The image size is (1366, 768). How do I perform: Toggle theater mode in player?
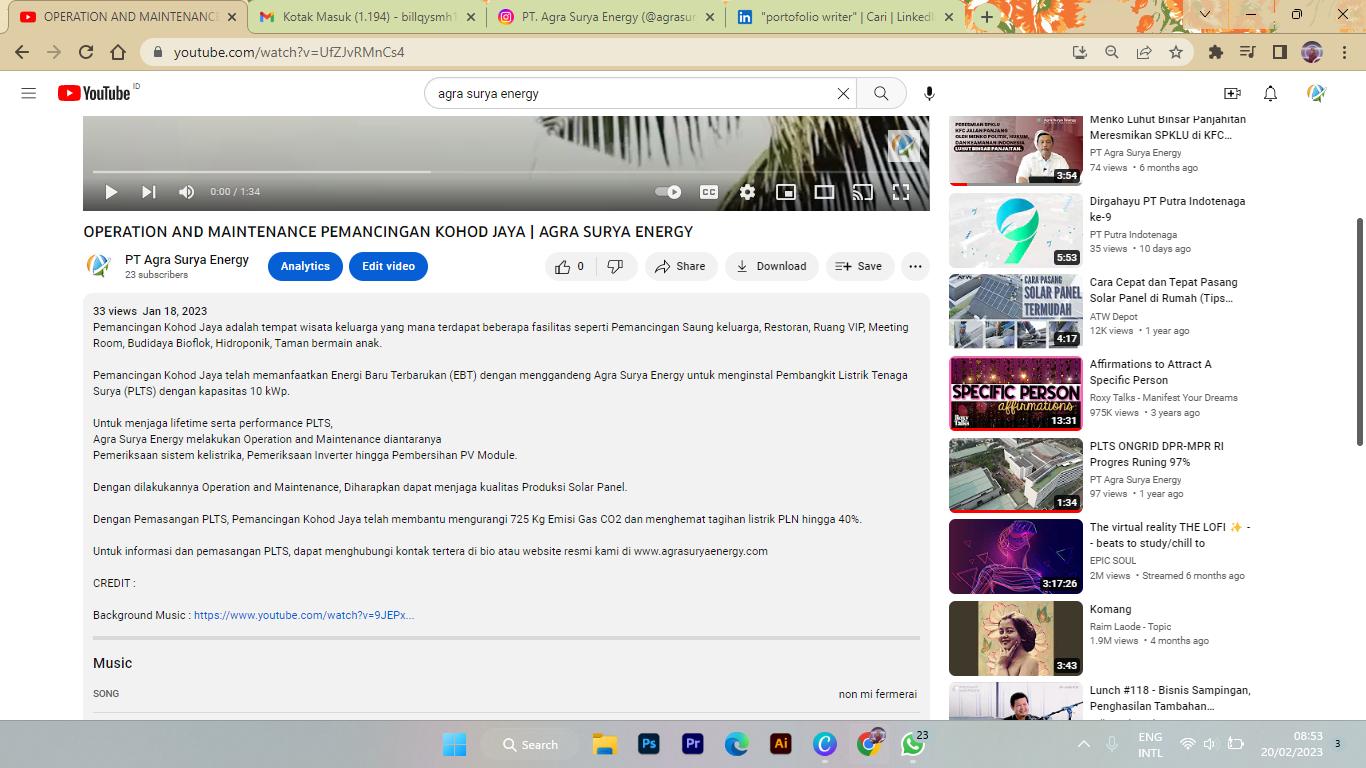click(824, 192)
